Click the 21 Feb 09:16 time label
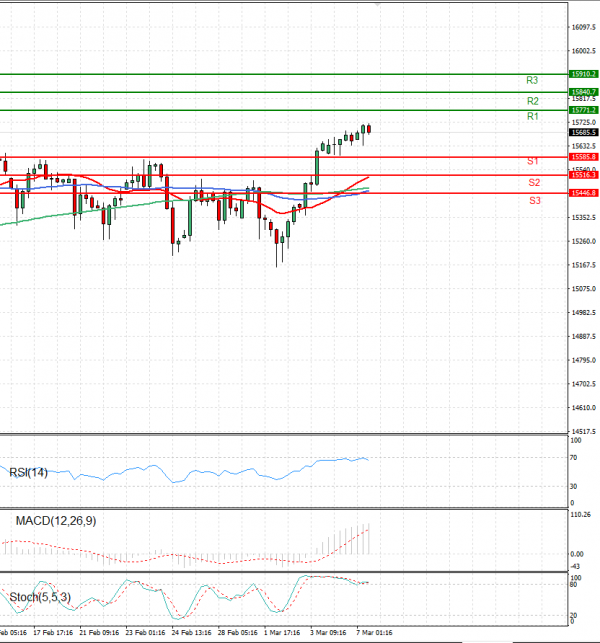The width and height of the screenshot is (600, 643). [x=99, y=632]
